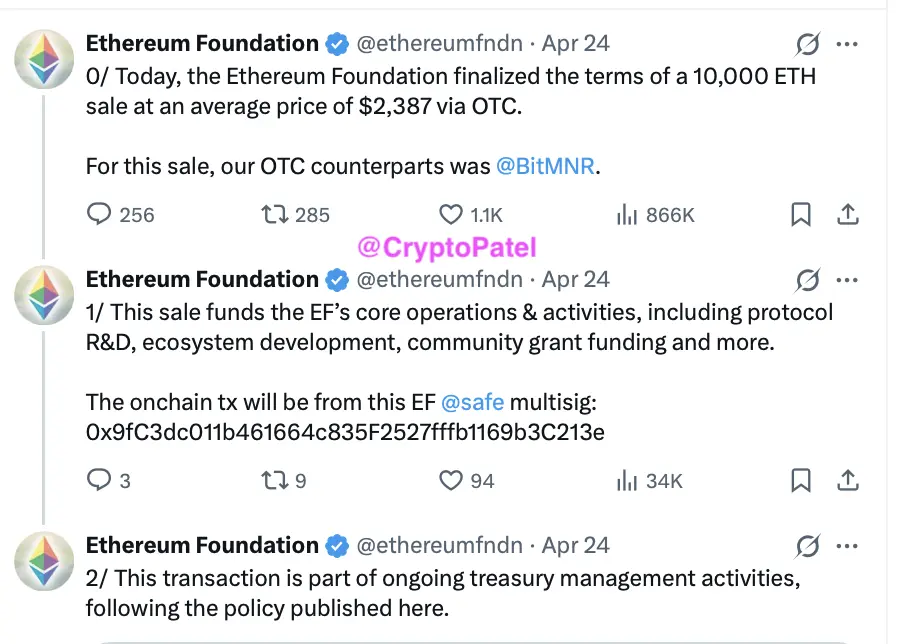The image size is (900, 644).
Task: Share the first Ethereum Foundation tweet
Action: [847, 215]
